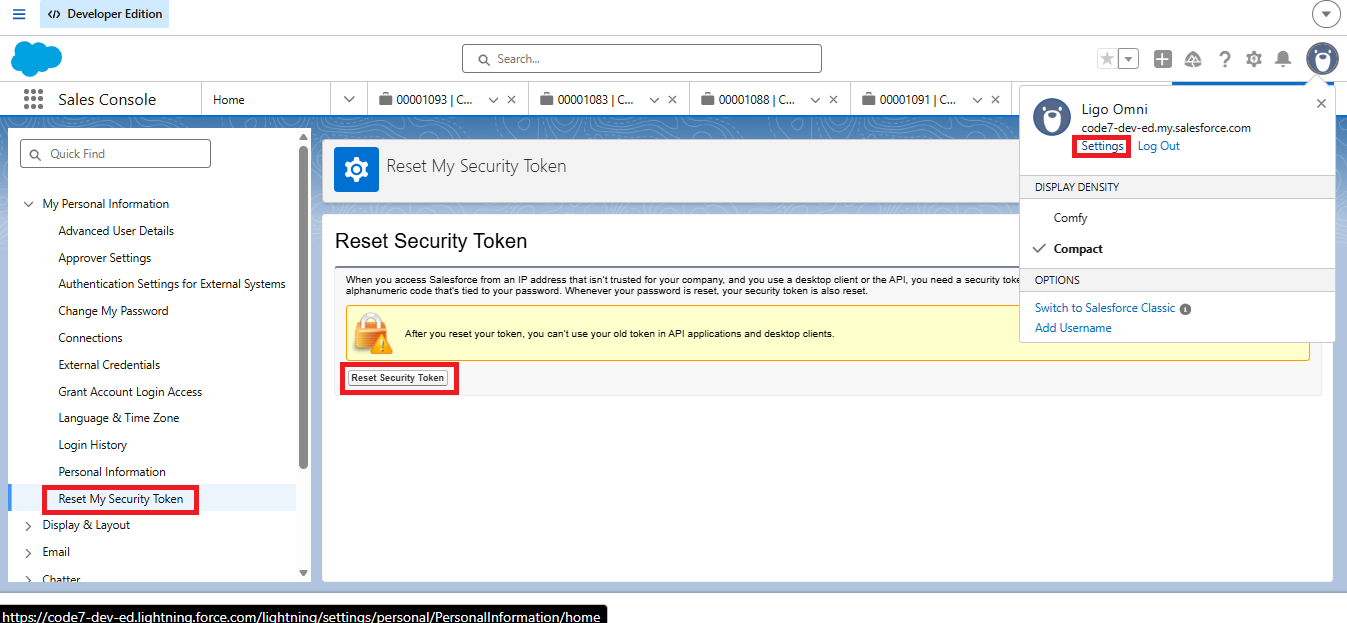Open Approver Settings
This screenshot has height=623, width=1347.
pyautogui.click(x=105, y=258)
